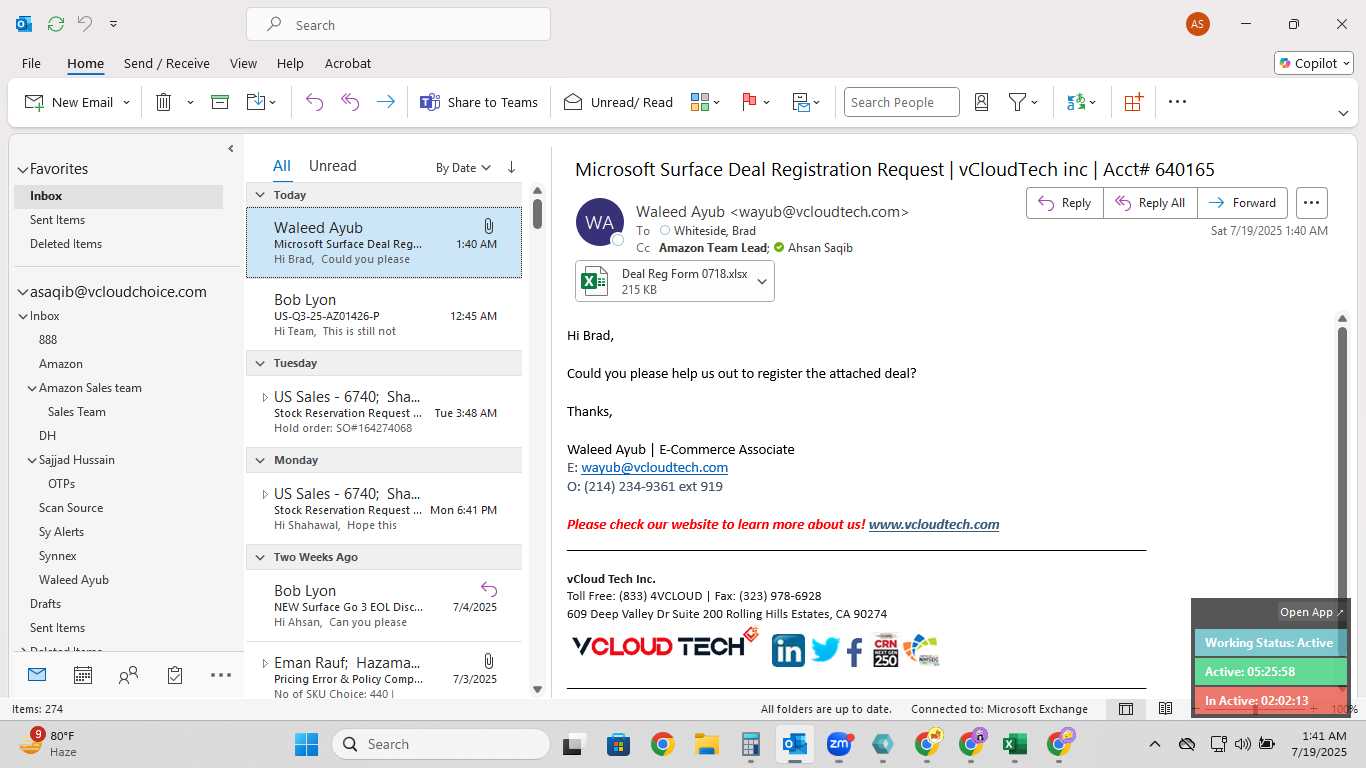Viewport: 1366px width, 768px height.
Task: Click the ribbon Reply arrow icon
Action: tap(314, 102)
